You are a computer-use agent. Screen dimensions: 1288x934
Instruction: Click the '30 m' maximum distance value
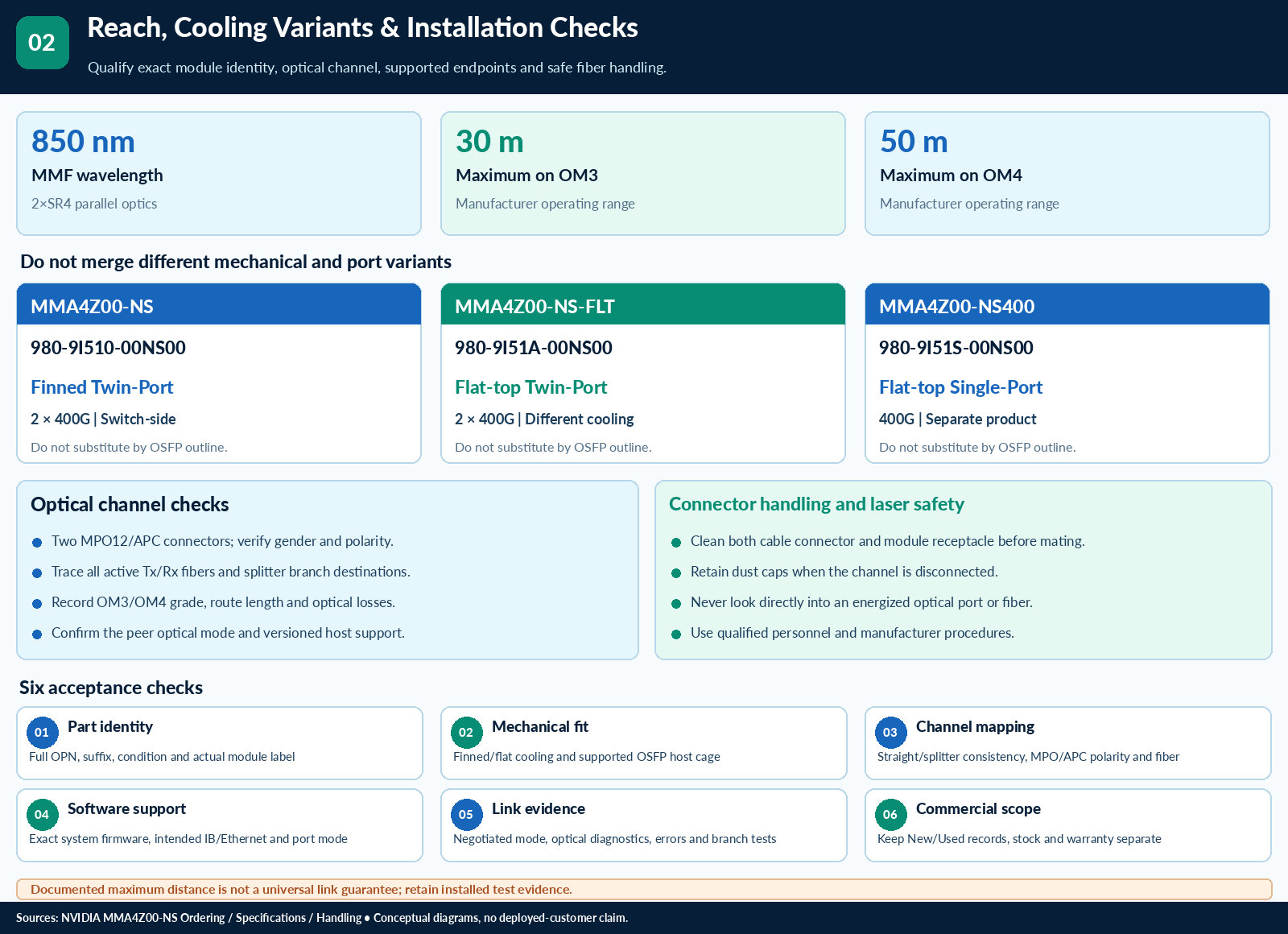coord(489,142)
